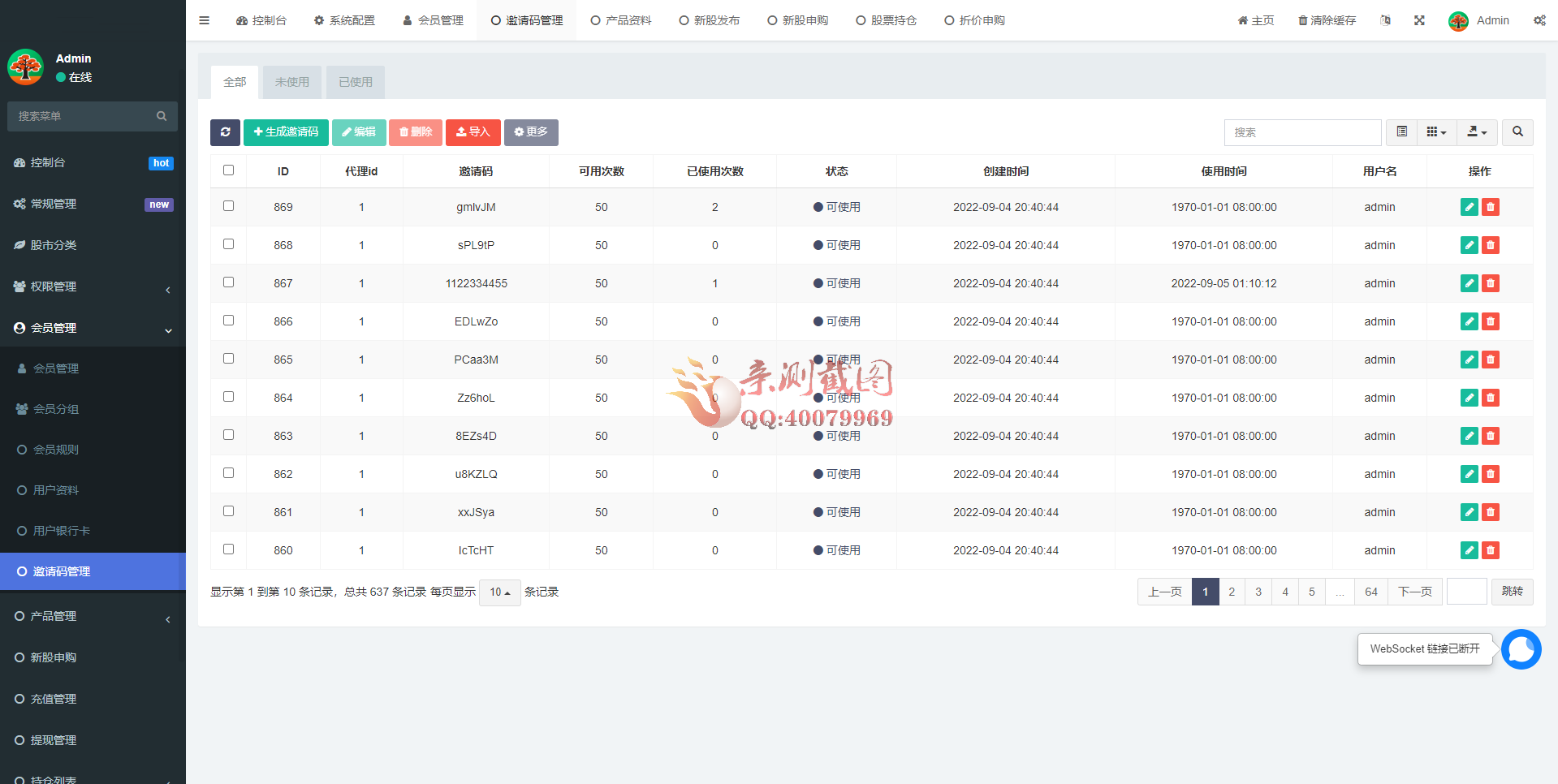The width and height of the screenshot is (1558, 784).
Task: Click the refresh icon above the table
Action: pyautogui.click(x=225, y=132)
